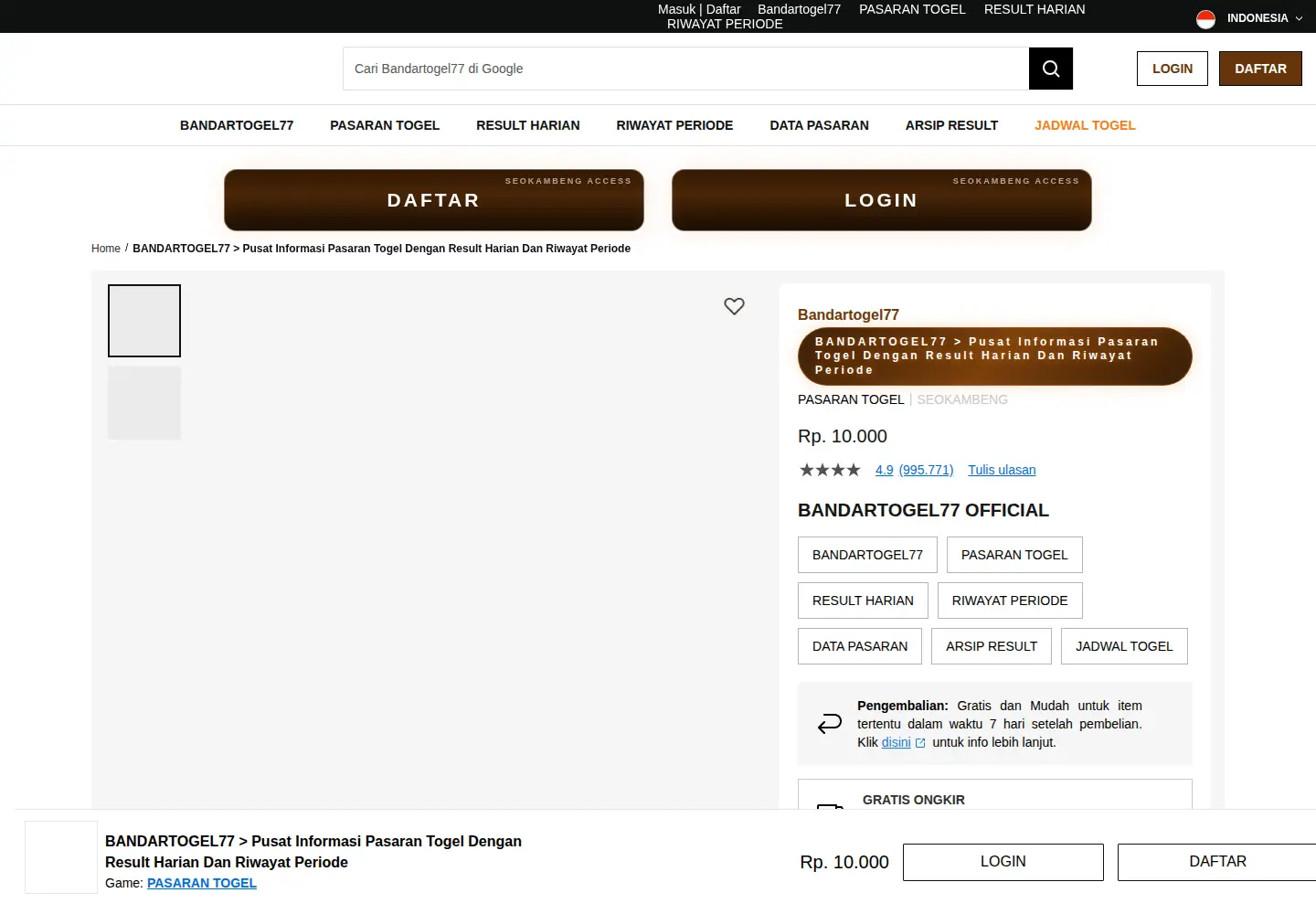Open BANDARTOGEL77 in main navigation
The image size is (1316, 914).
[237, 125]
